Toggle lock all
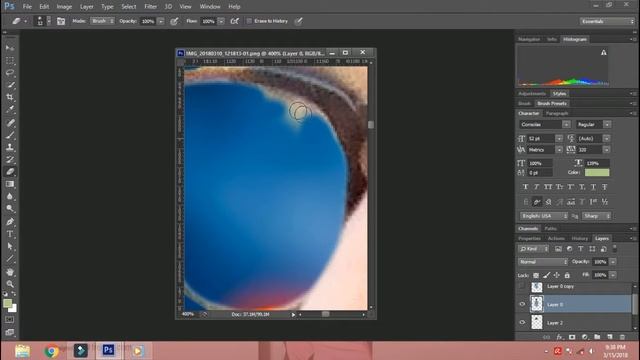The image size is (640, 360). tap(567, 276)
